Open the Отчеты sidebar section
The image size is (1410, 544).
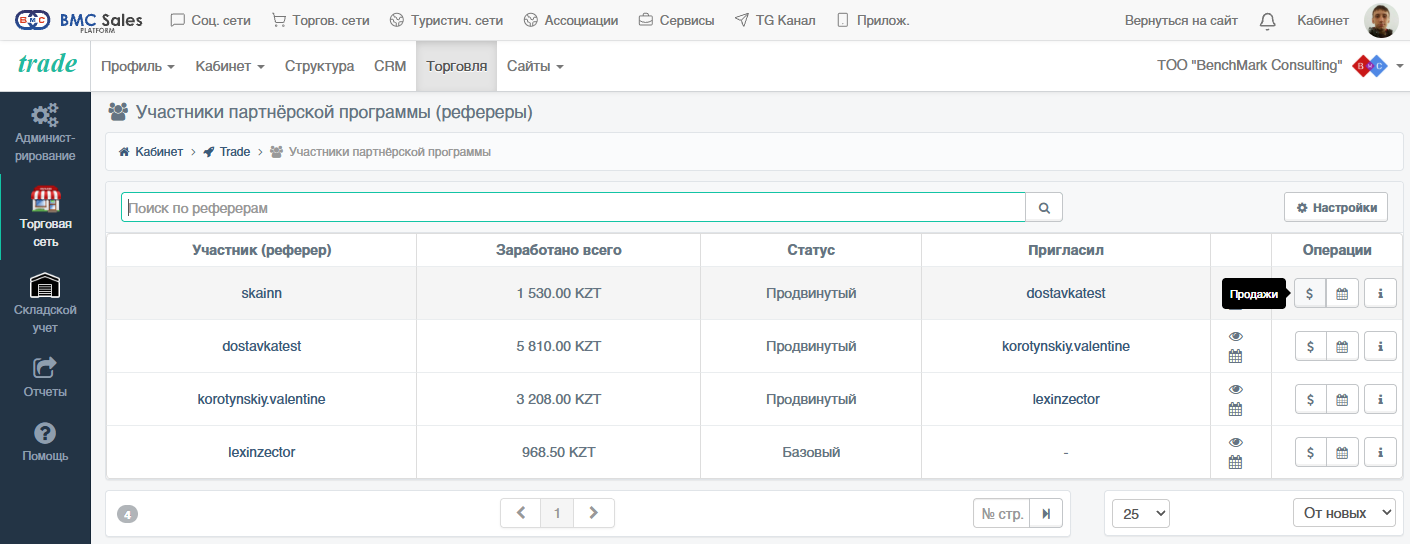pyautogui.click(x=45, y=377)
